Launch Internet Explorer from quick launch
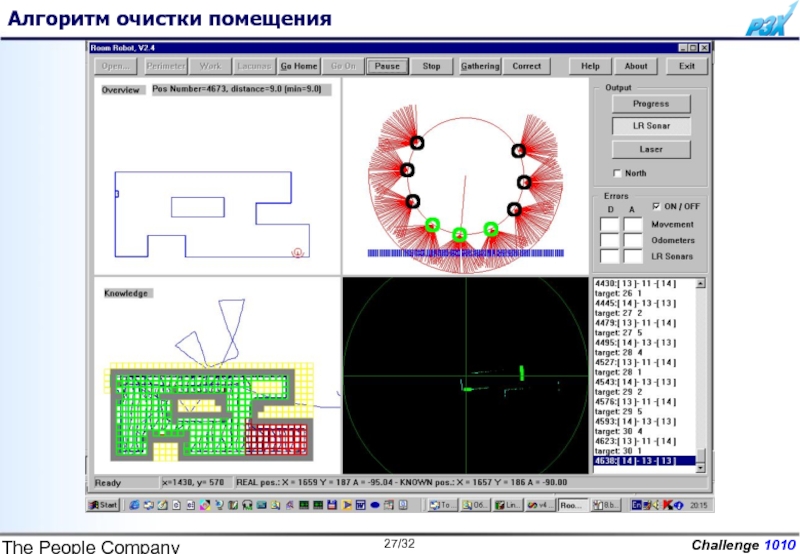The height and width of the screenshot is (554, 800). click(x=134, y=505)
